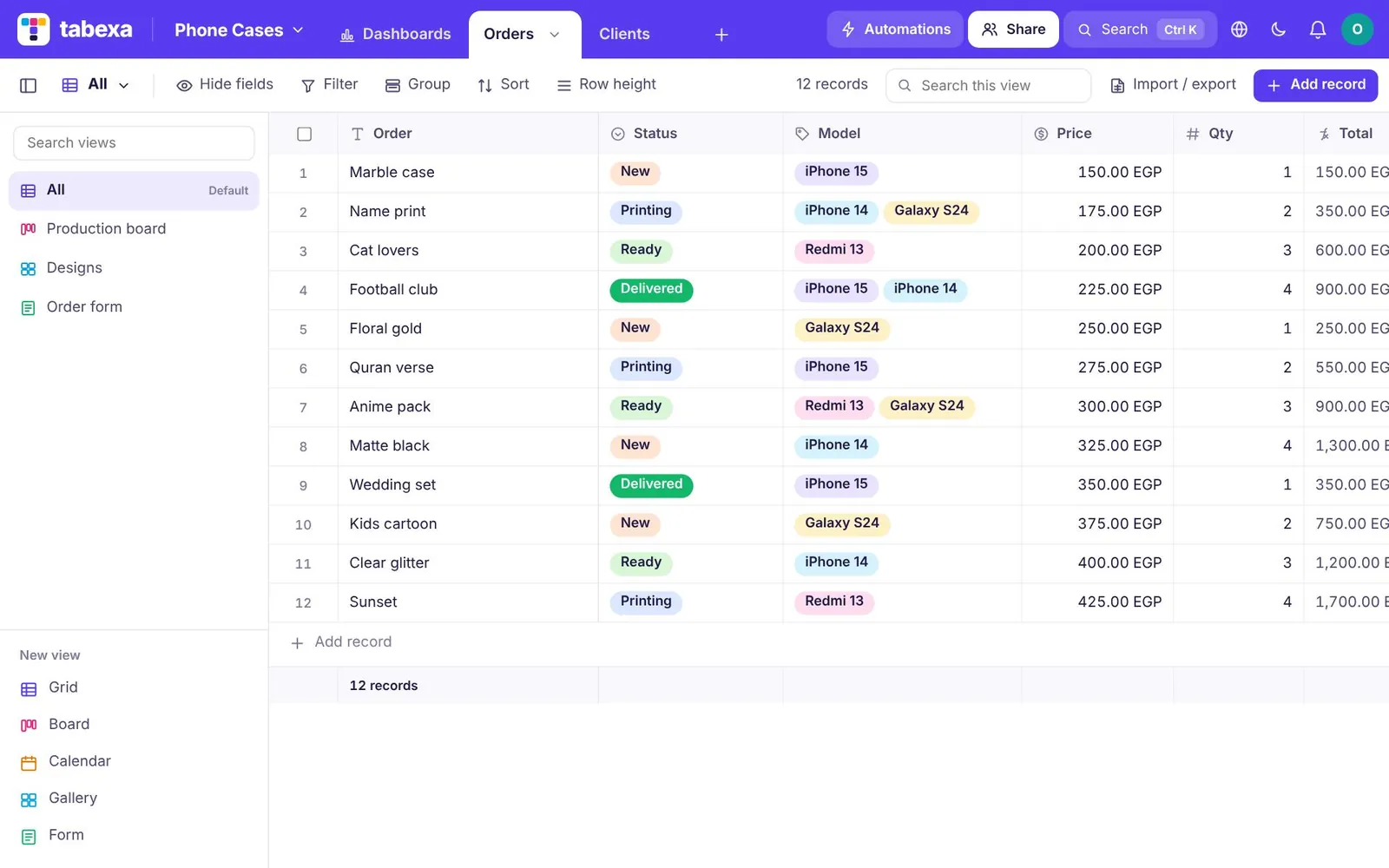Create a new Form view
This screenshot has width=1389, height=868.
click(52, 835)
